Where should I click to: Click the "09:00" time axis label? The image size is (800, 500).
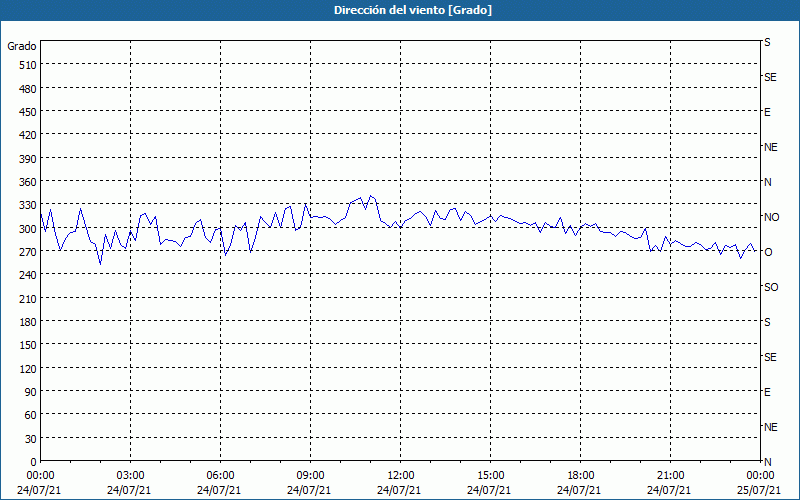coord(310,476)
